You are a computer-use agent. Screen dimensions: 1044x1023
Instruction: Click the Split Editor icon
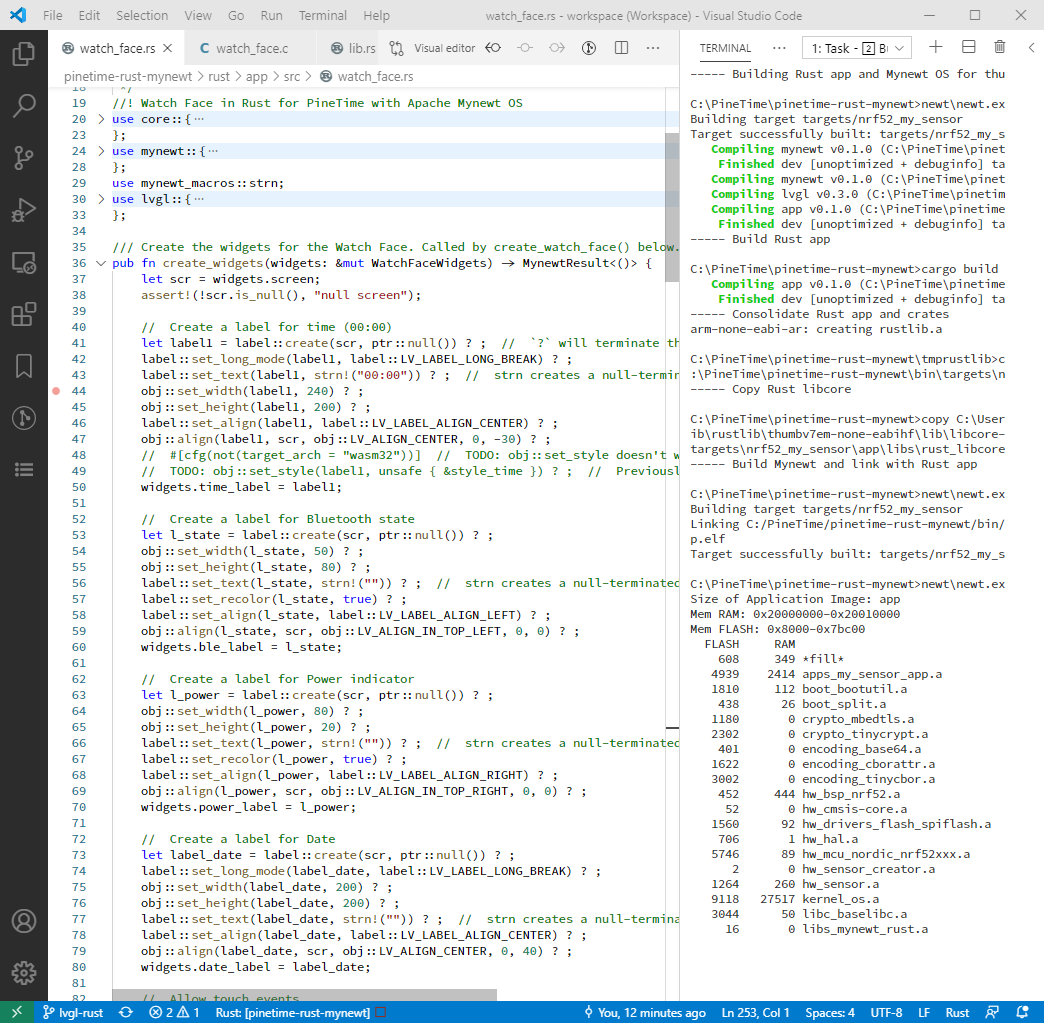point(621,48)
